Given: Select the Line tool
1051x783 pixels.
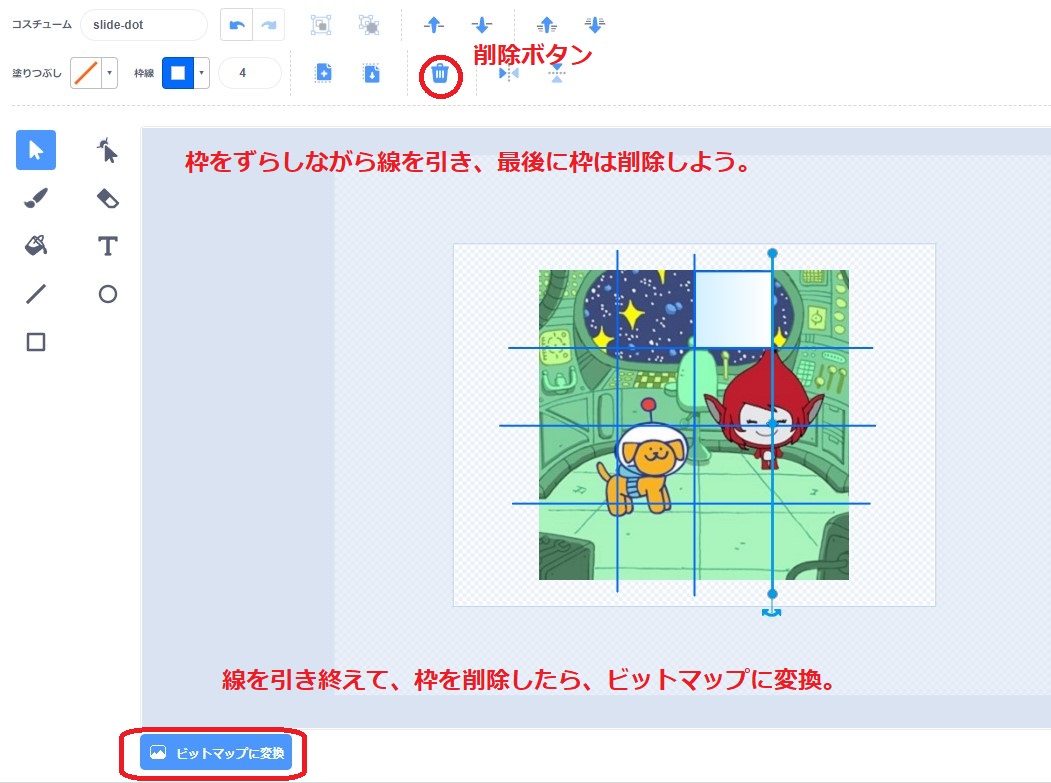Looking at the screenshot, I should coord(36,294).
